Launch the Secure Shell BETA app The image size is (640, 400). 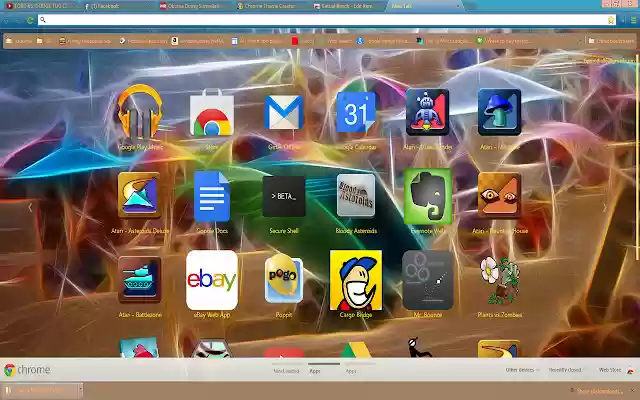[x=284, y=196]
